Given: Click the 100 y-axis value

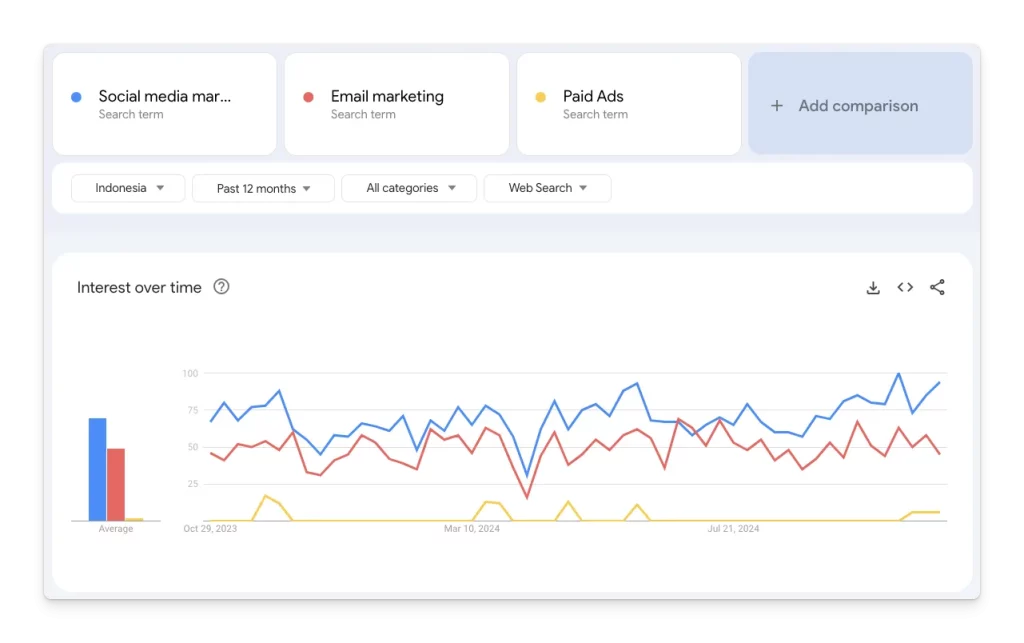Looking at the screenshot, I should coord(190,373).
